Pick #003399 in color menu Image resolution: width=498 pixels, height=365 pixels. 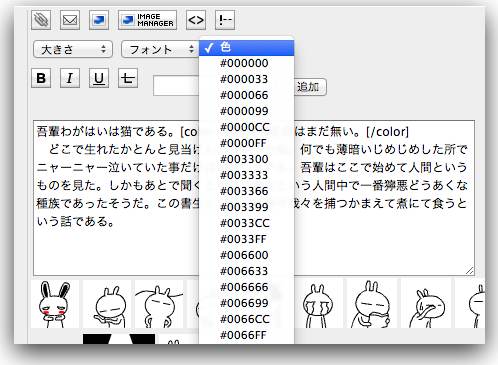(247, 207)
